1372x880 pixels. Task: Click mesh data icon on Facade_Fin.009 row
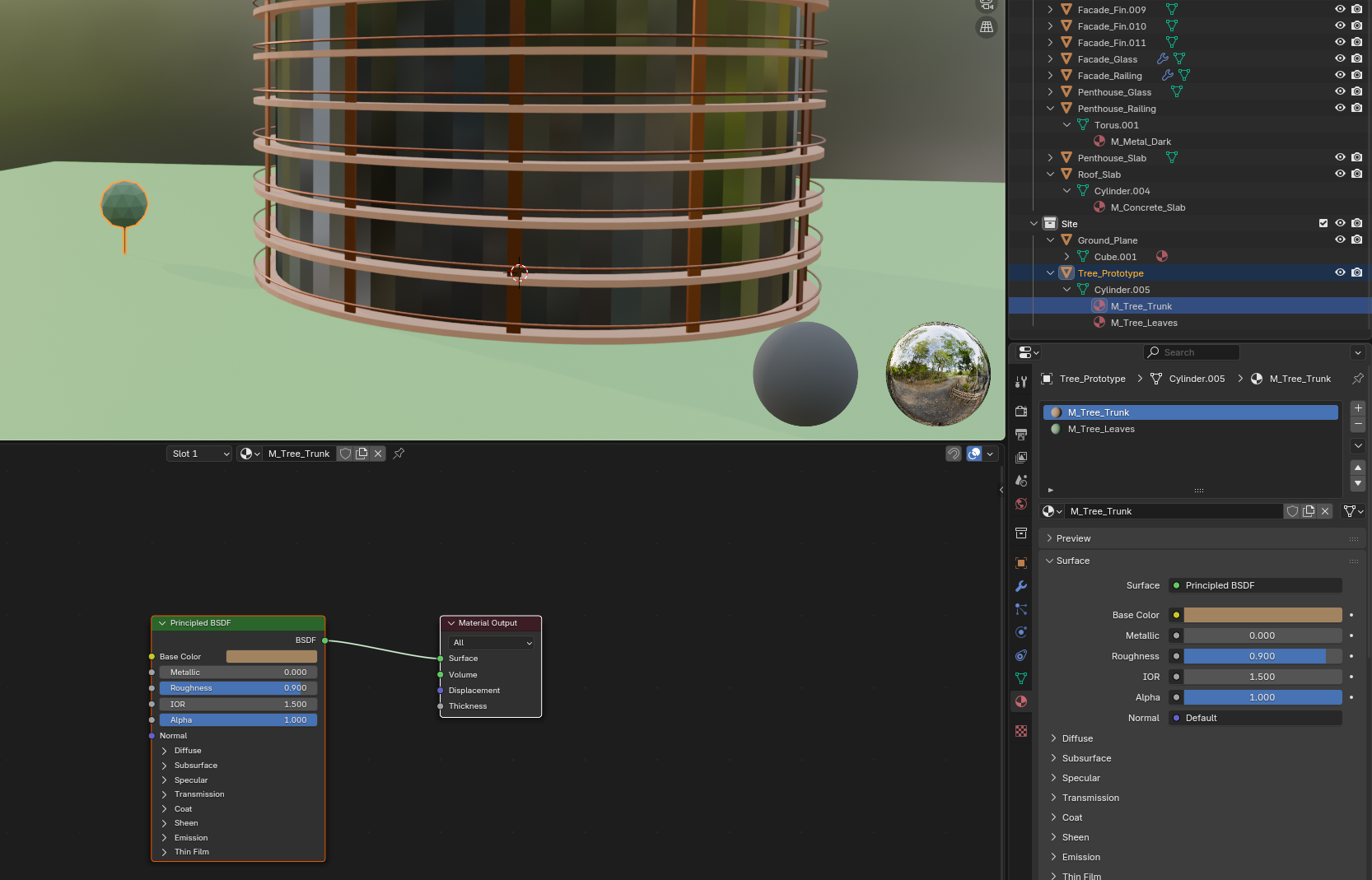click(x=1172, y=9)
